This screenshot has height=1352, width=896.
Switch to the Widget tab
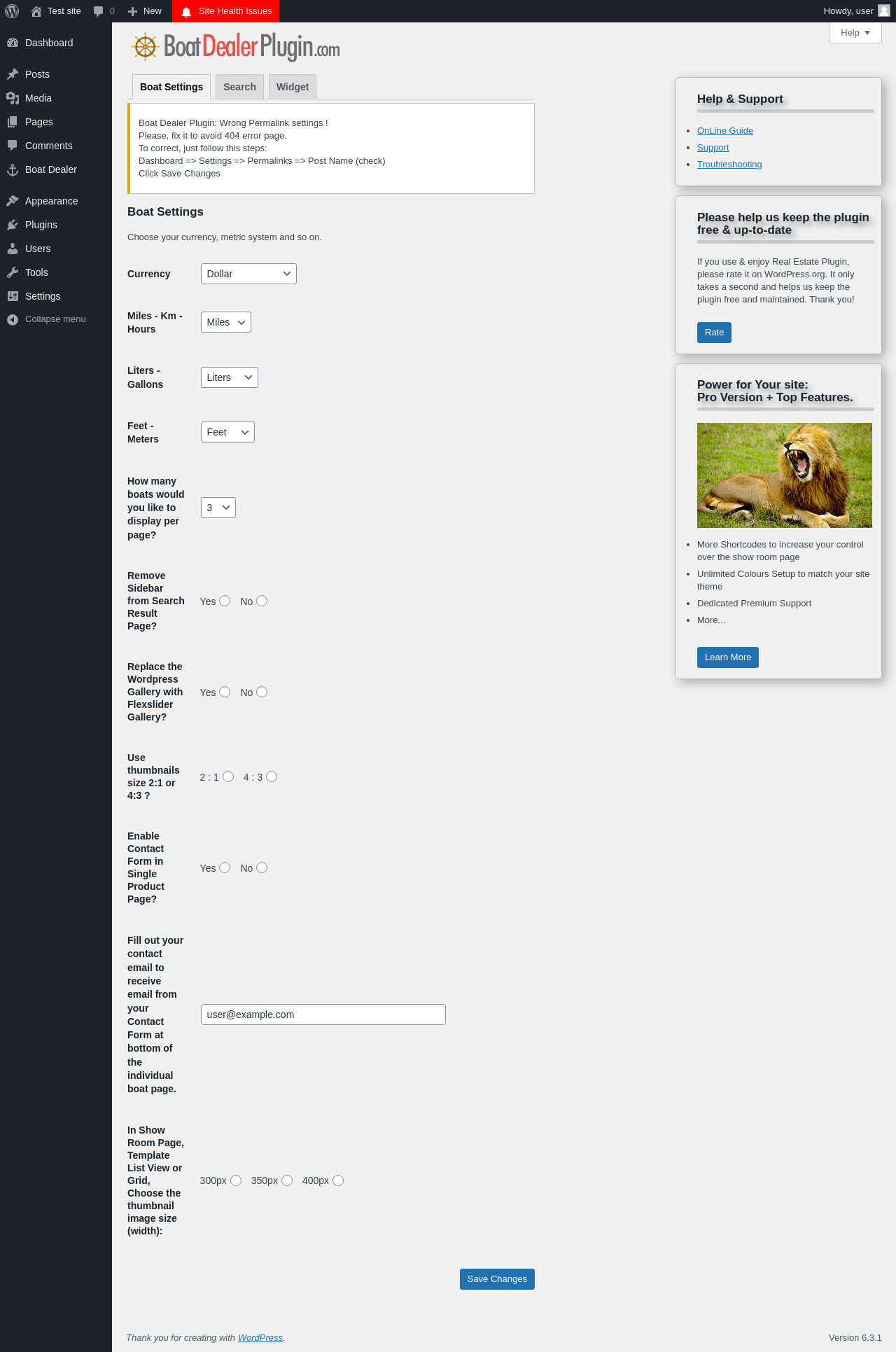[293, 87]
